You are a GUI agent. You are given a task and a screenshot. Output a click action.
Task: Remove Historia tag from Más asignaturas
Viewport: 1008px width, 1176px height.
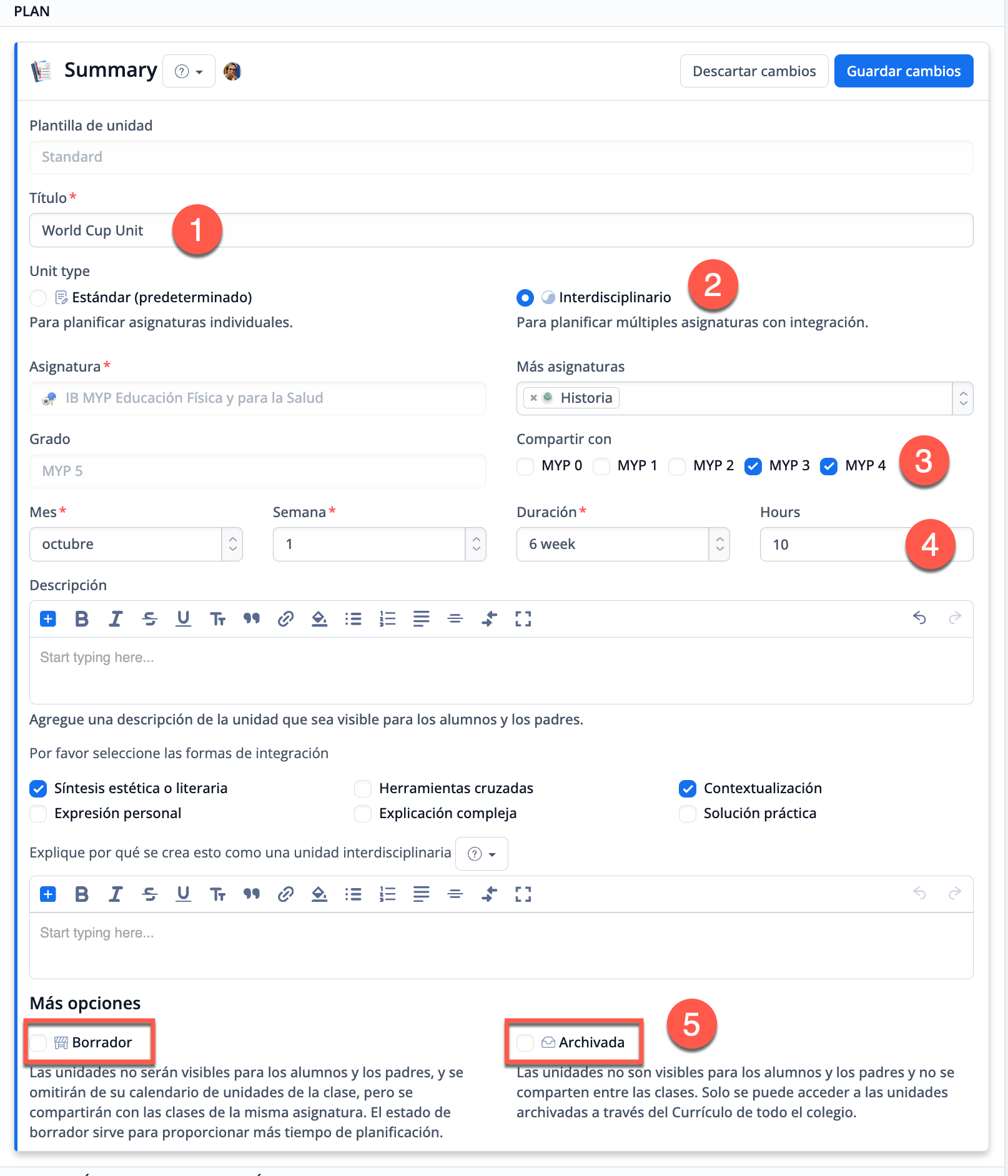533,398
